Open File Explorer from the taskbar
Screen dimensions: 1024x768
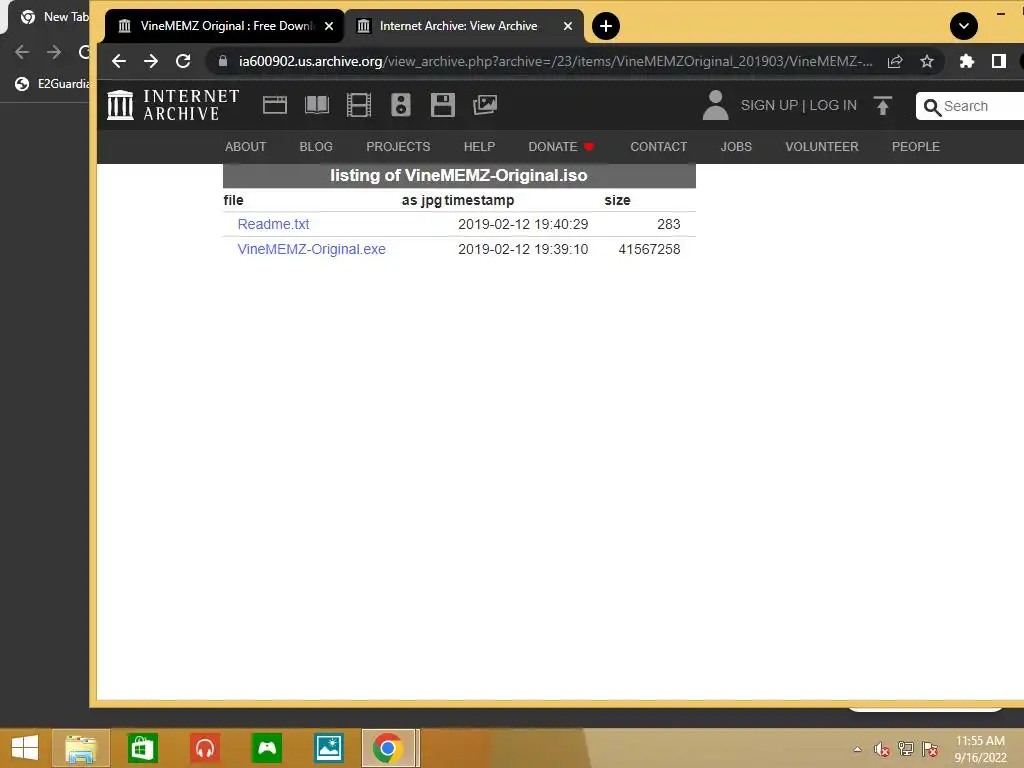coord(81,748)
